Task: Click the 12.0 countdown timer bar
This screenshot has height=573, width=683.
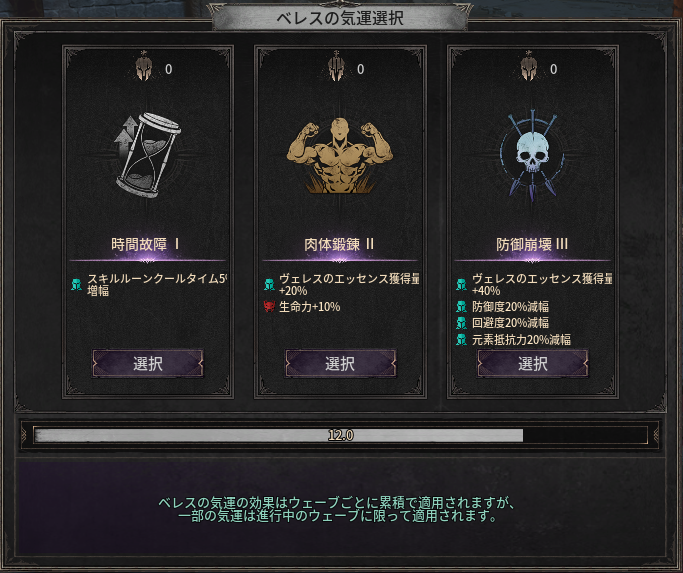Action: pos(341,435)
